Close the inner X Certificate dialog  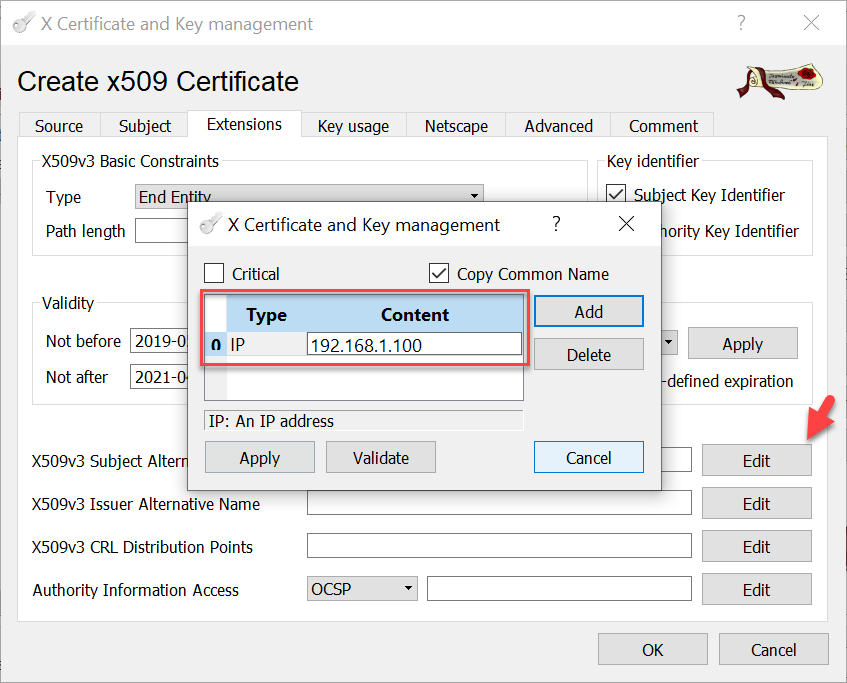[x=626, y=224]
